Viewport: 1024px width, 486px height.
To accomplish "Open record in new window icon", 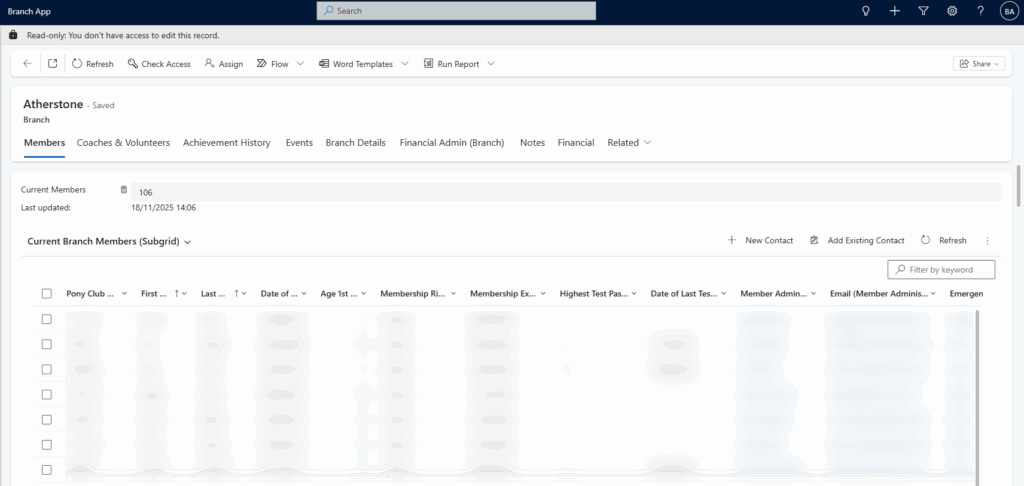I will coord(52,64).
